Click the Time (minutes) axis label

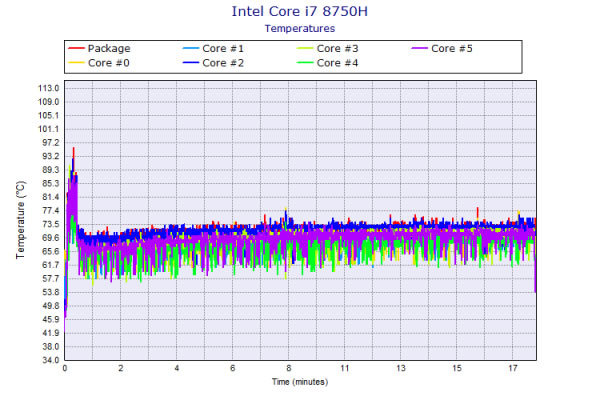(300, 382)
